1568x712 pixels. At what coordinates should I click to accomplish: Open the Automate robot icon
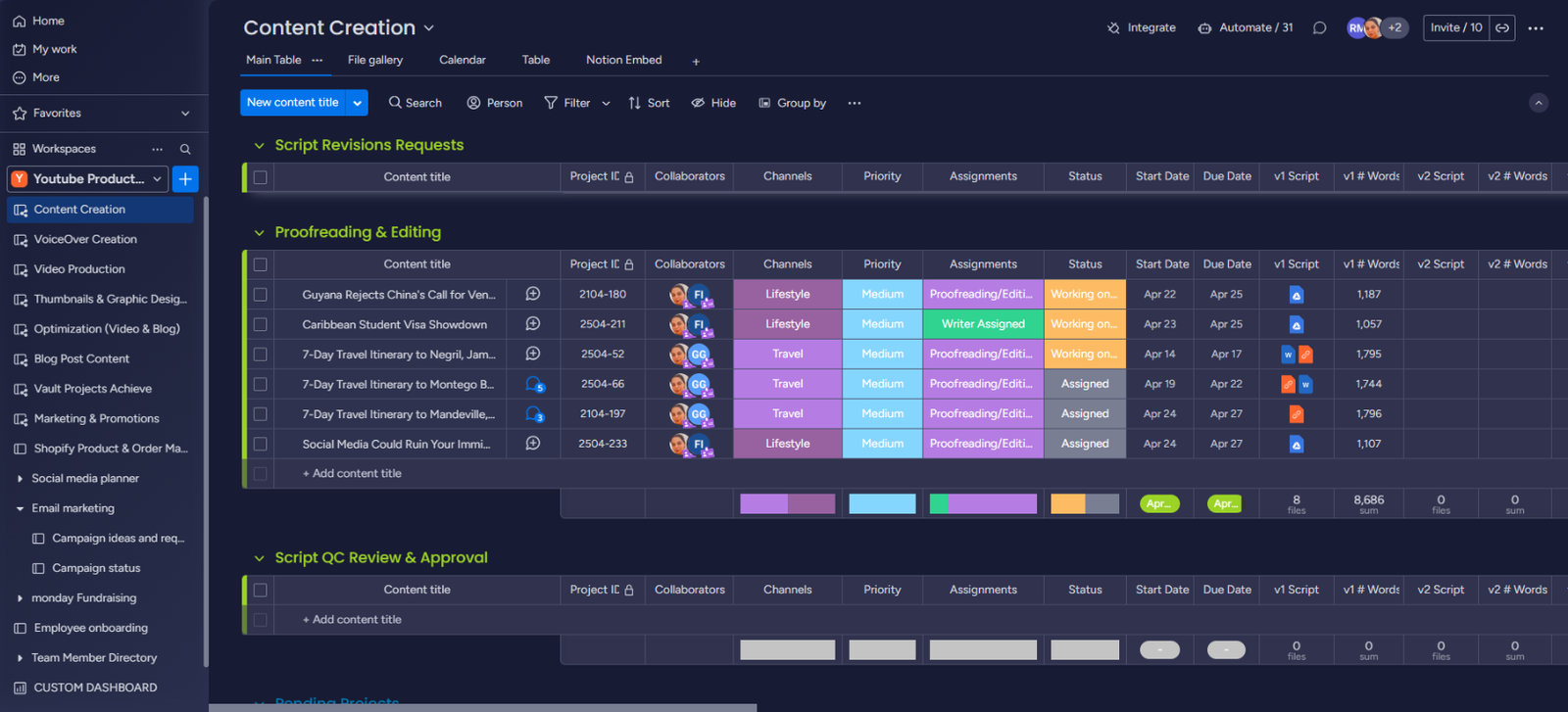[1204, 28]
